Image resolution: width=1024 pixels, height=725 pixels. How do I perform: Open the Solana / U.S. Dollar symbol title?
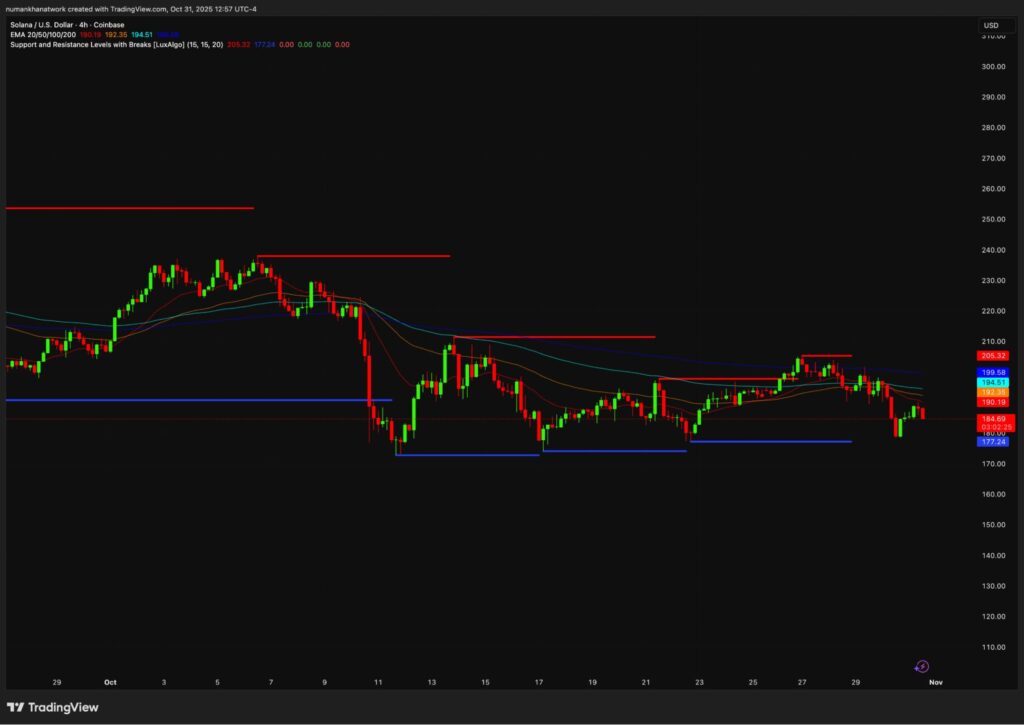click(66, 26)
